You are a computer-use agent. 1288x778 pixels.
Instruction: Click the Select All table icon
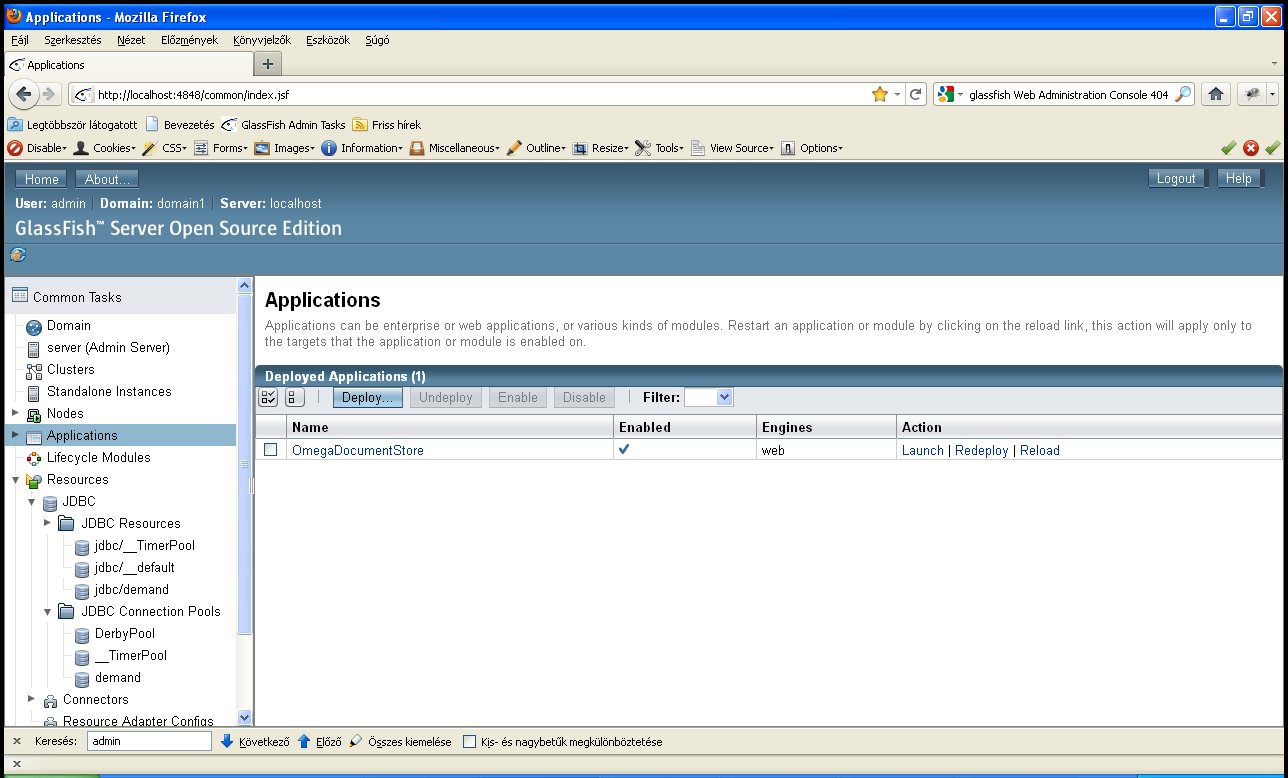pos(268,397)
